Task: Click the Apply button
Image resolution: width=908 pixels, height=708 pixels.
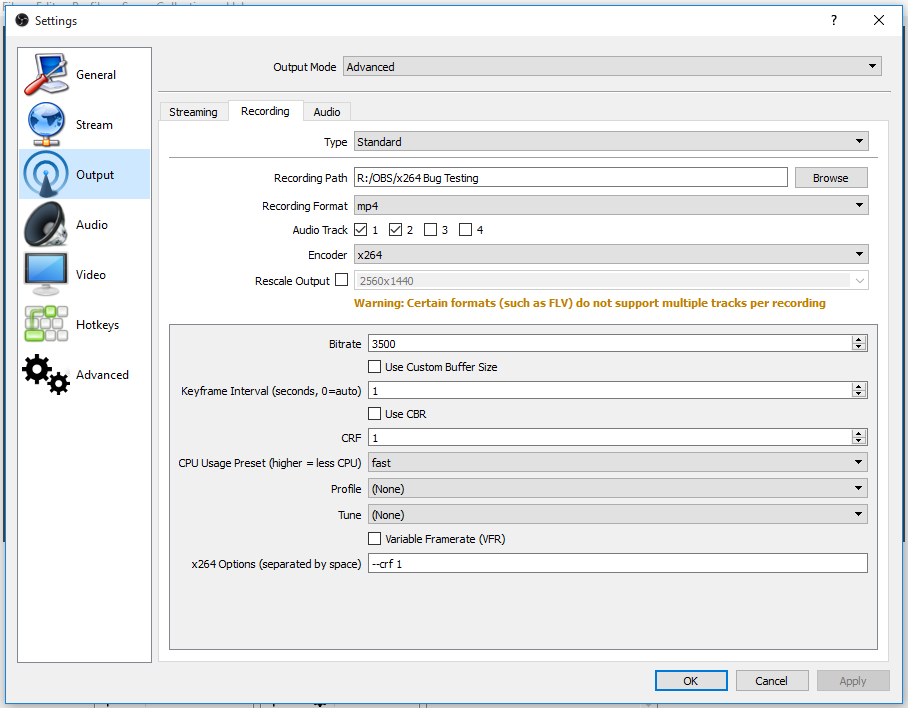Action: point(853,681)
